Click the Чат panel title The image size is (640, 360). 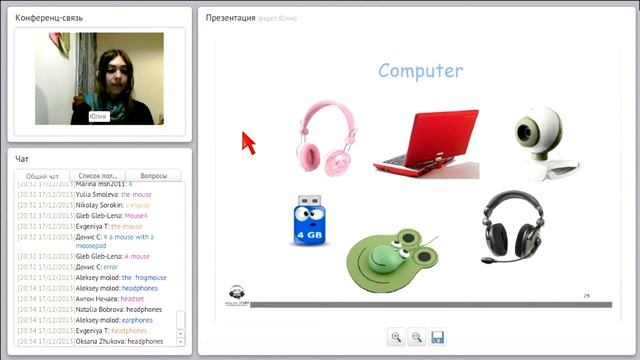(22, 159)
